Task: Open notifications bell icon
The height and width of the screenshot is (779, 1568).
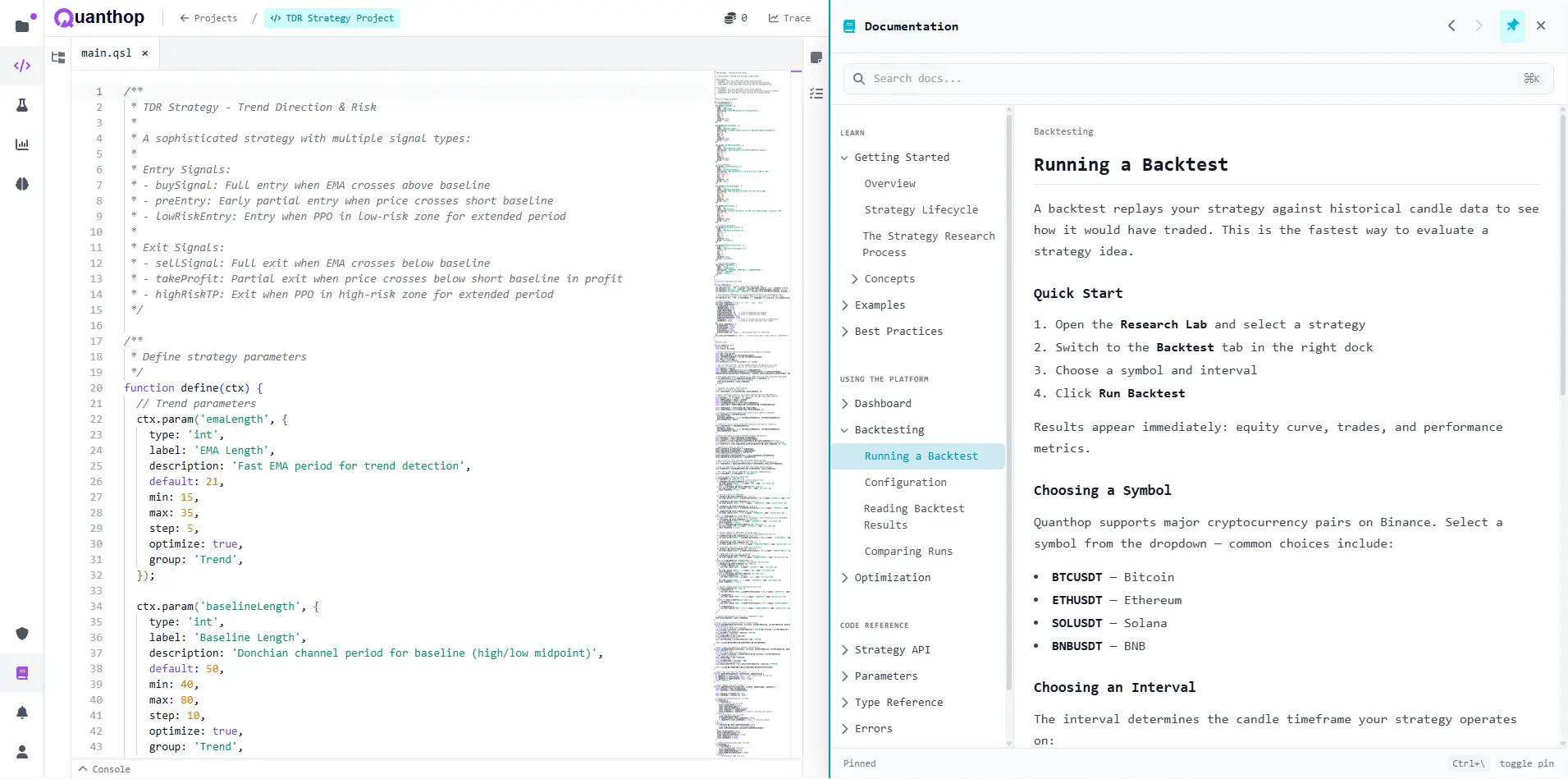Action: pyautogui.click(x=22, y=713)
